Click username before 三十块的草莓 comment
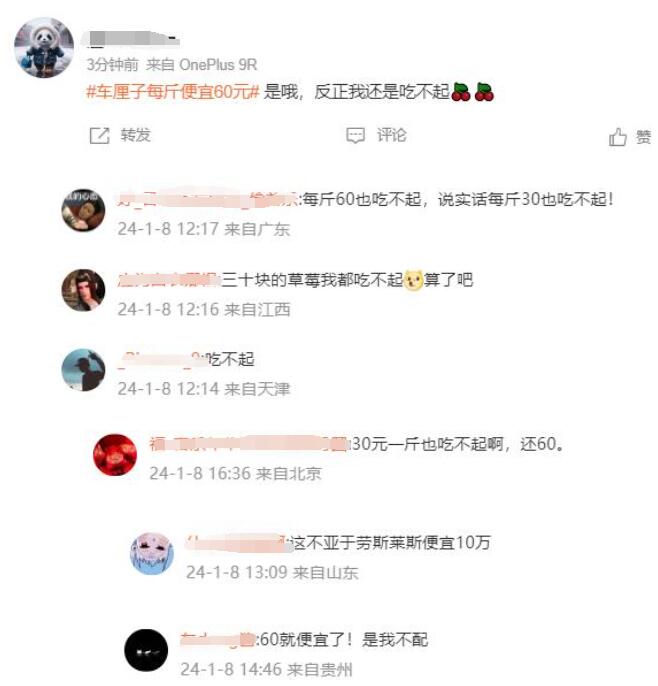Screen dimensions: 658x686 (x=168, y=280)
